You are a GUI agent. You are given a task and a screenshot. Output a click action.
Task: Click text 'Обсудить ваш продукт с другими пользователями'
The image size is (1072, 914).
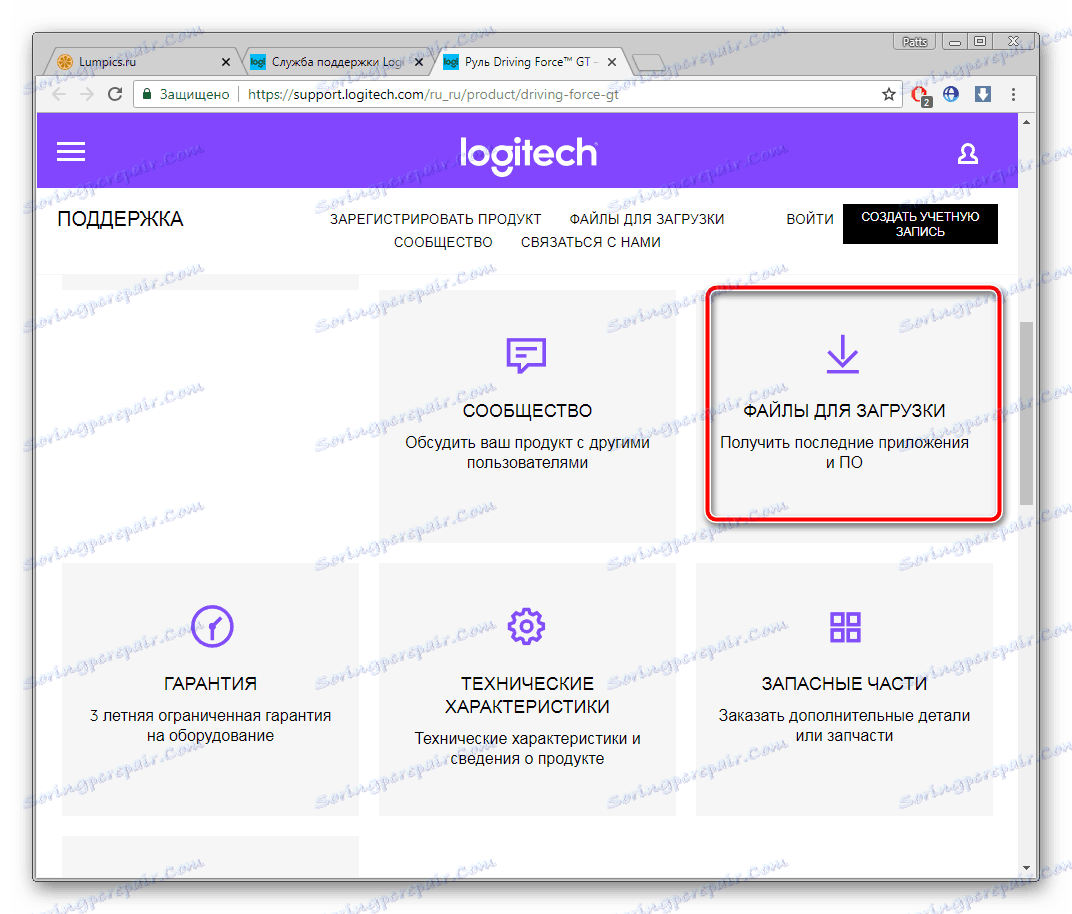click(x=527, y=453)
